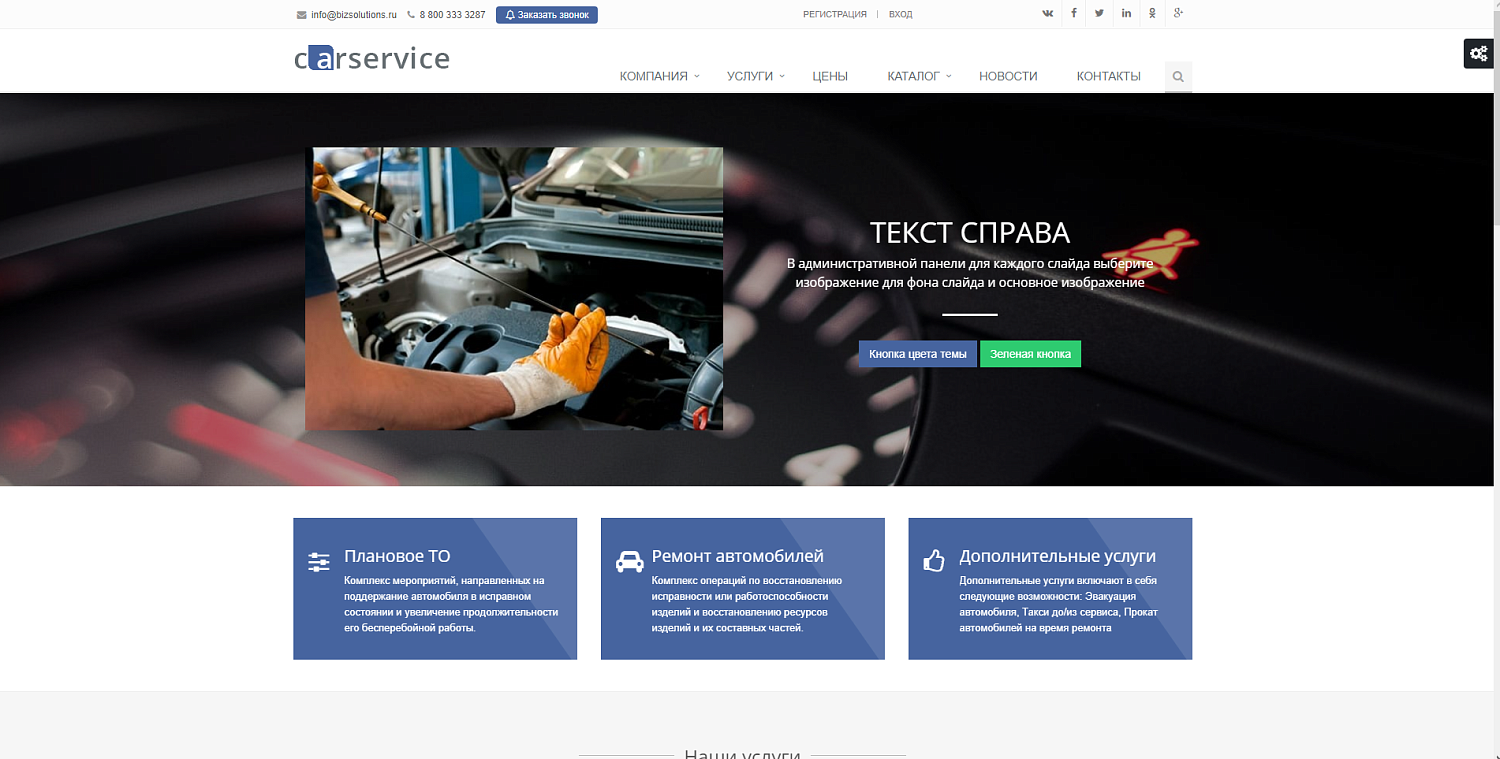Image resolution: width=1500 pixels, height=759 pixels.
Task: Expand the КАТАЛОГ dropdown chevron
Action: pos(948,76)
